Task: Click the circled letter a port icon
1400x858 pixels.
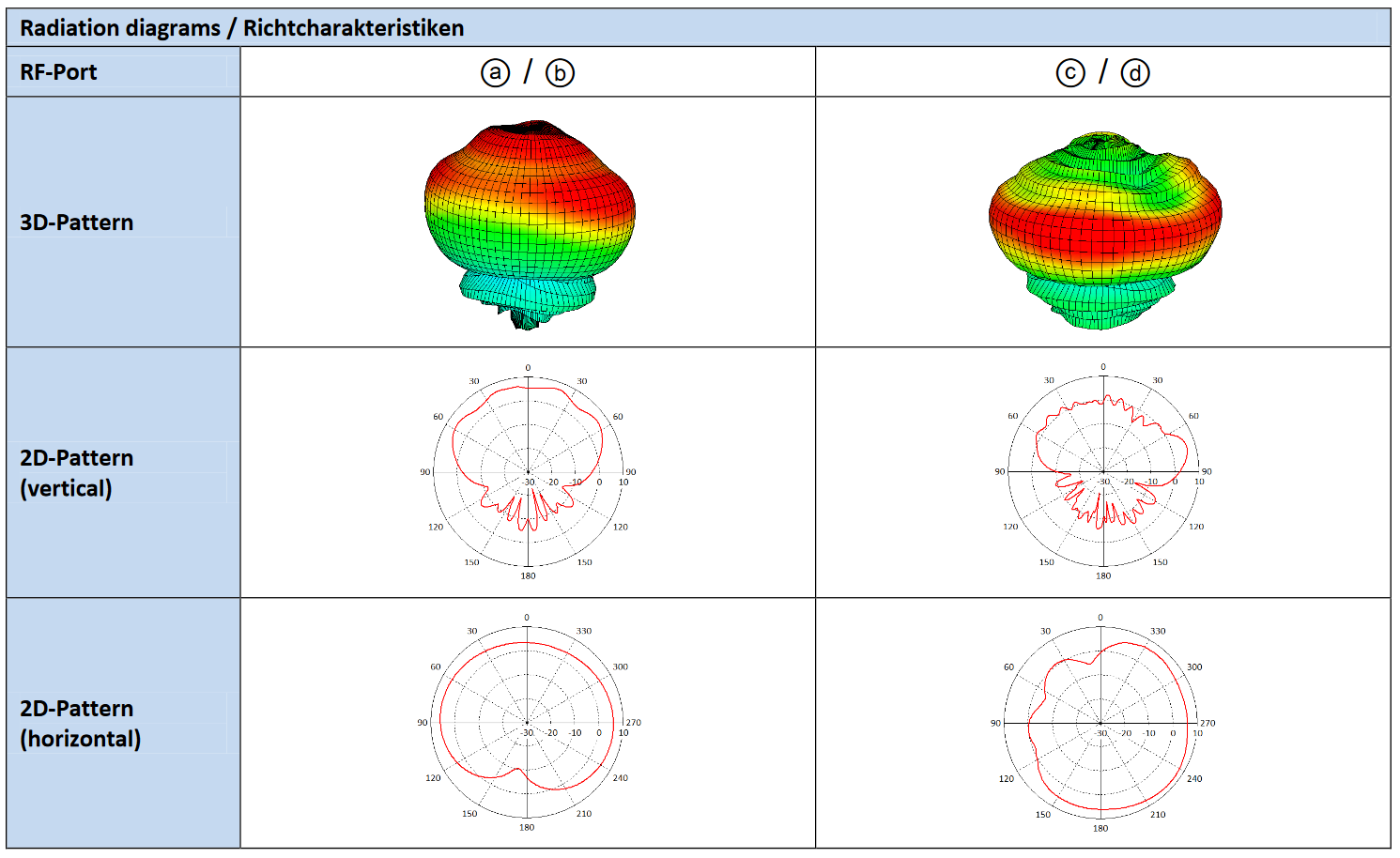Action: 495,72
